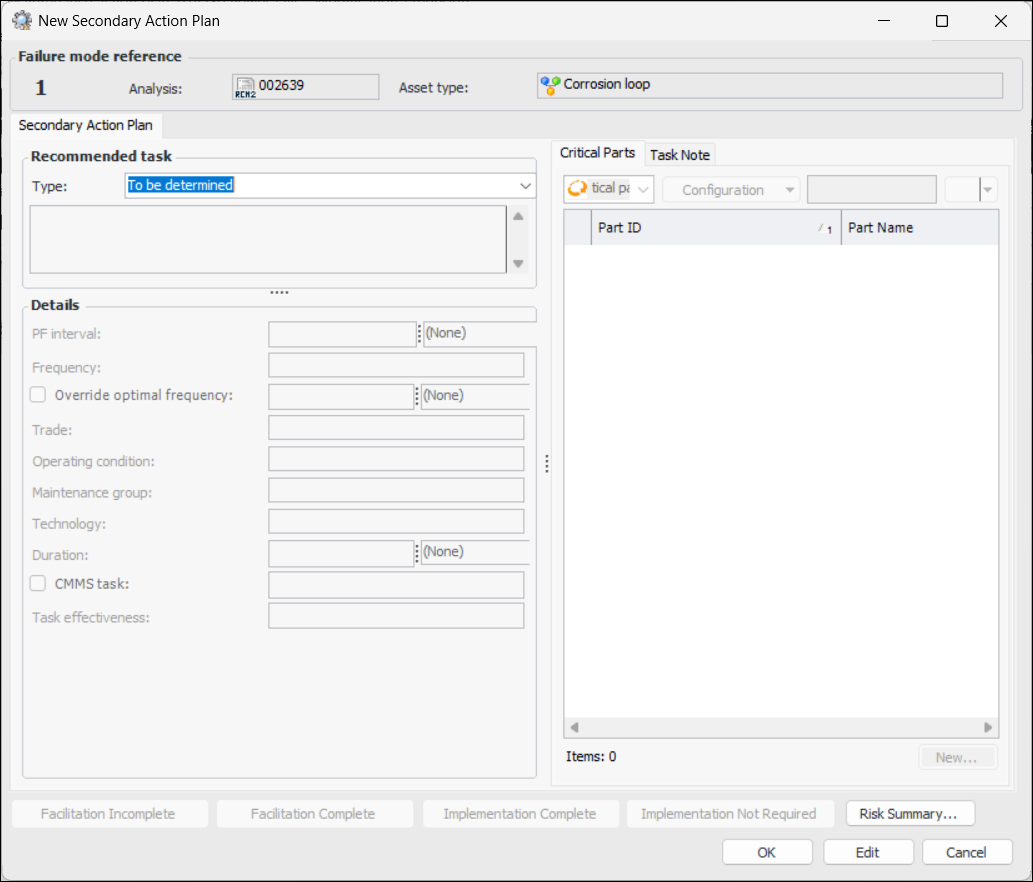The height and width of the screenshot is (882, 1033).
Task: Click the horizontal splitter dots above Details
Action: [279, 293]
